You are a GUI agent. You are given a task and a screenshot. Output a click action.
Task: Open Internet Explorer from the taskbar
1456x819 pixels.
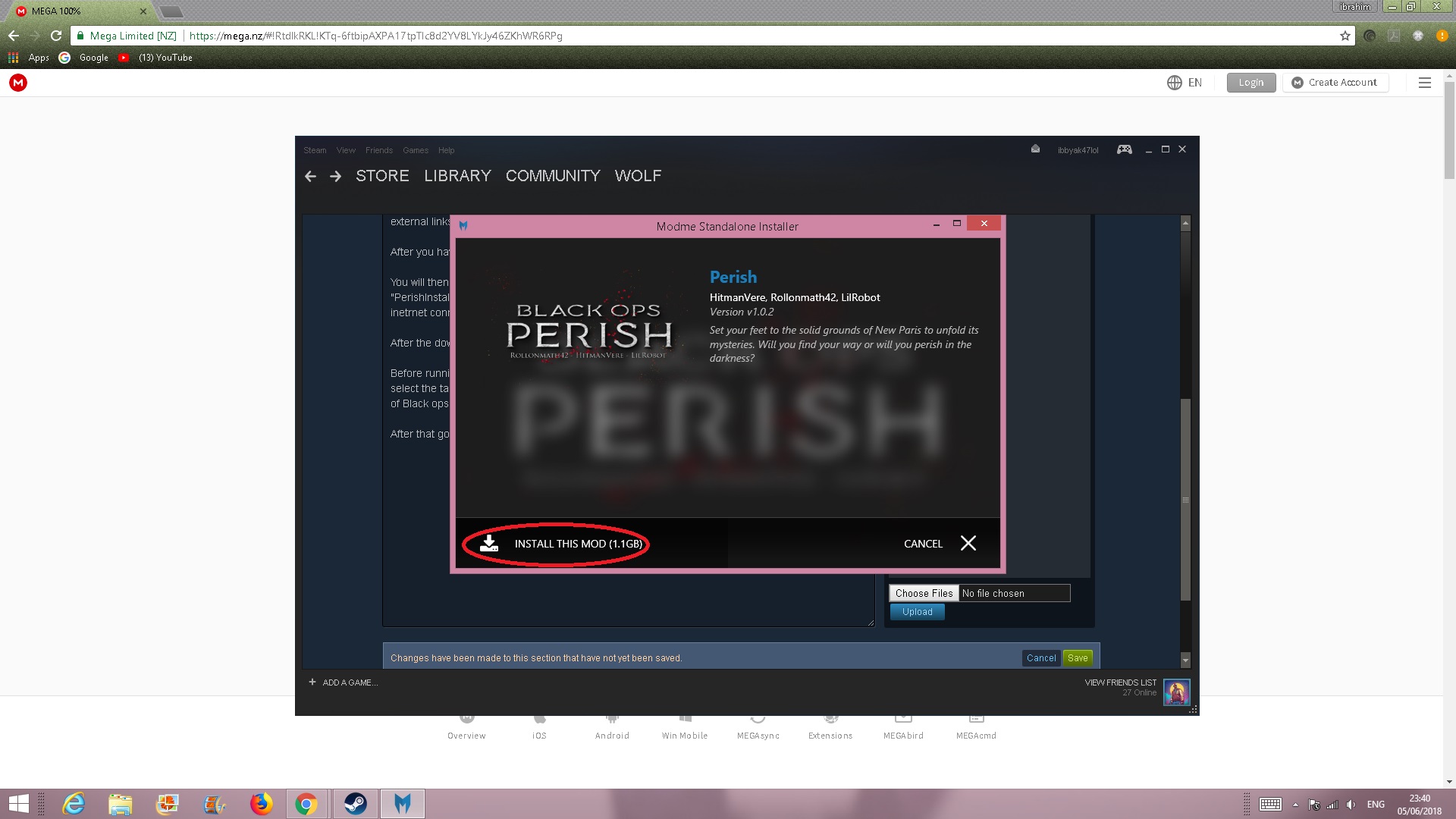click(74, 804)
